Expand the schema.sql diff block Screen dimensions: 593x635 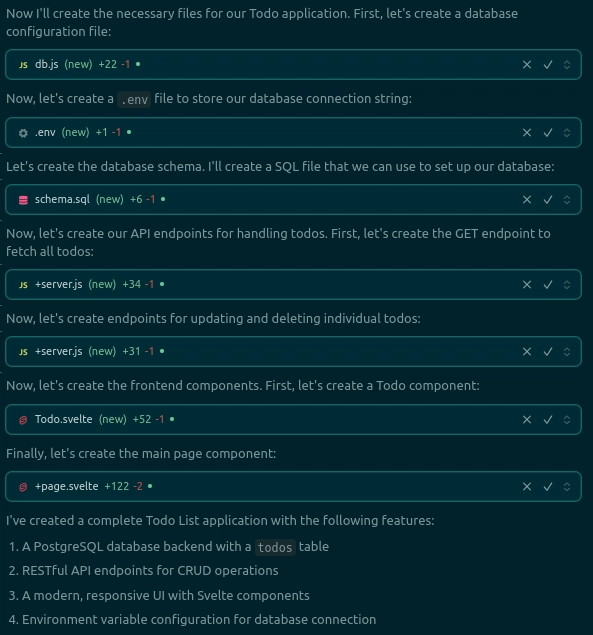tap(567, 200)
